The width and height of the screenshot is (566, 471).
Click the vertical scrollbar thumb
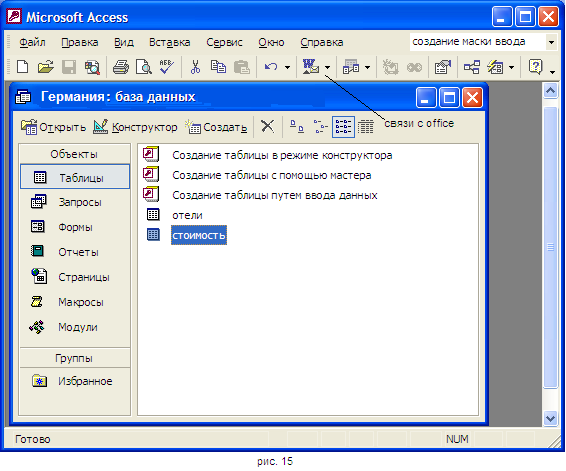pos(550,247)
